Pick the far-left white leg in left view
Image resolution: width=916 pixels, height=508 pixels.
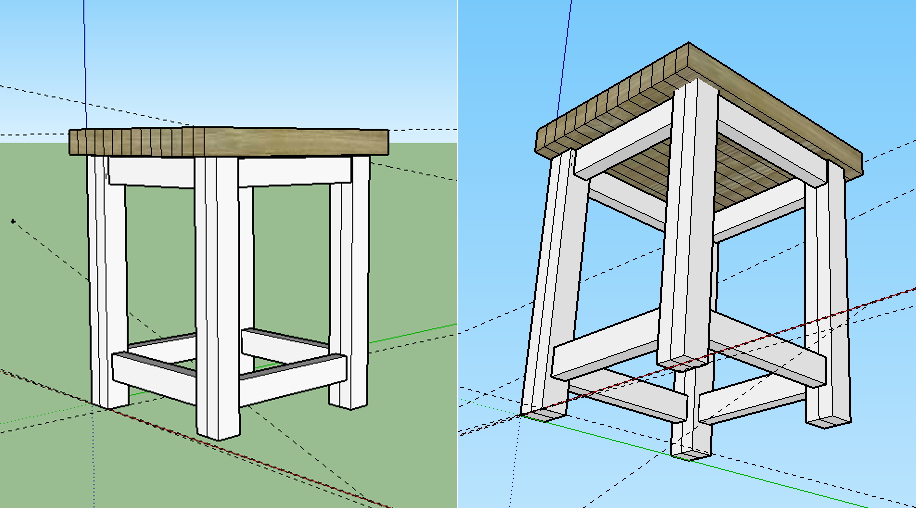click(x=107, y=281)
